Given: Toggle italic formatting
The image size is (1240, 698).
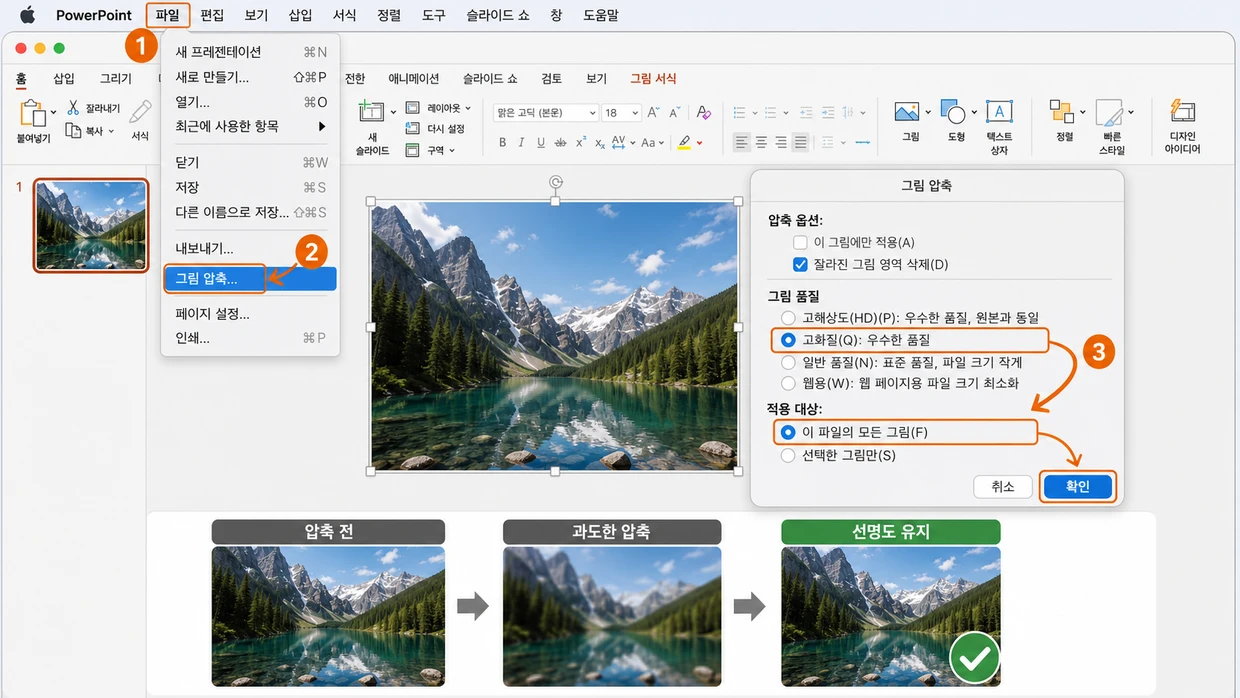Looking at the screenshot, I should click(522, 143).
